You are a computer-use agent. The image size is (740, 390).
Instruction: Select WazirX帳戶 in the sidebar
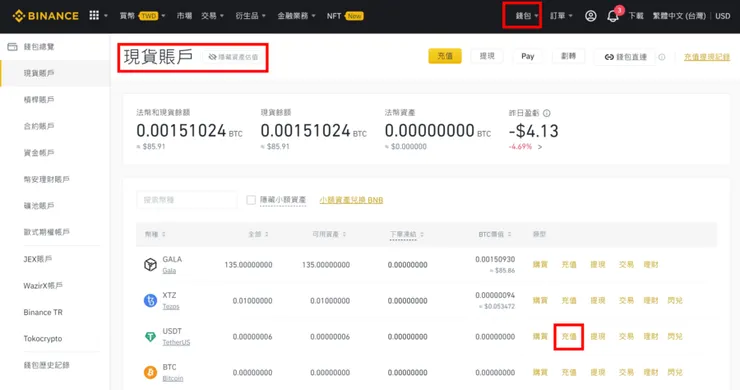43,286
